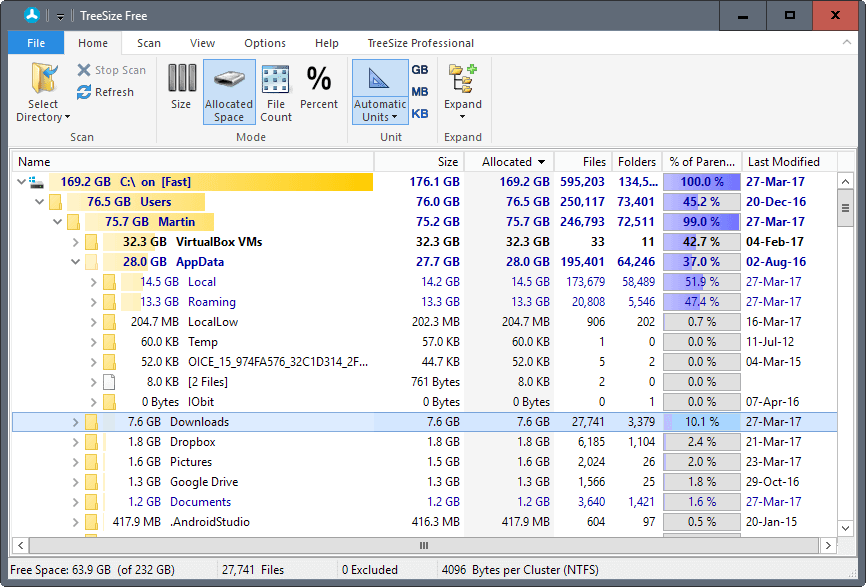Click the LocalLow folder icon
This screenshot has height=587, width=866.
[110, 322]
